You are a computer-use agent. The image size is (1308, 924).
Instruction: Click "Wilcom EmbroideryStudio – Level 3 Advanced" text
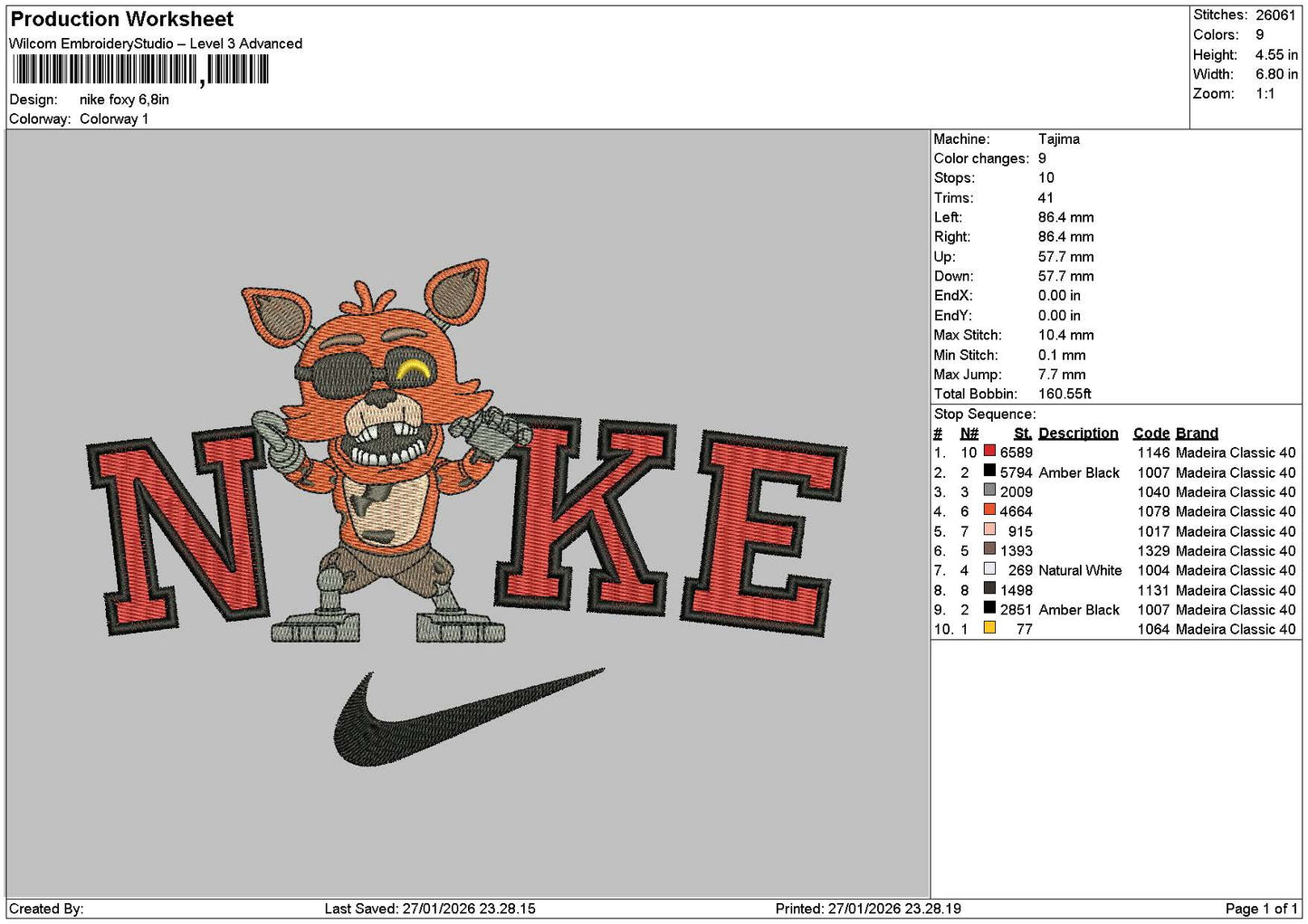tap(156, 43)
